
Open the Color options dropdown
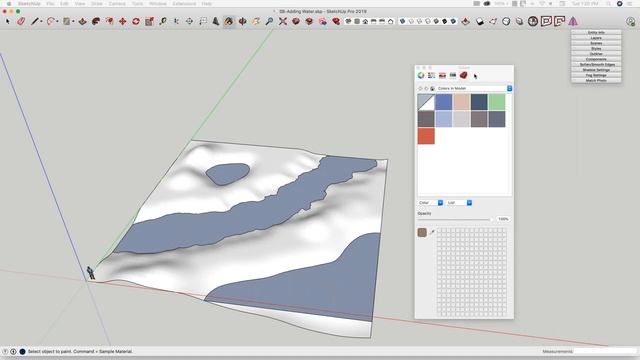click(430, 203)
